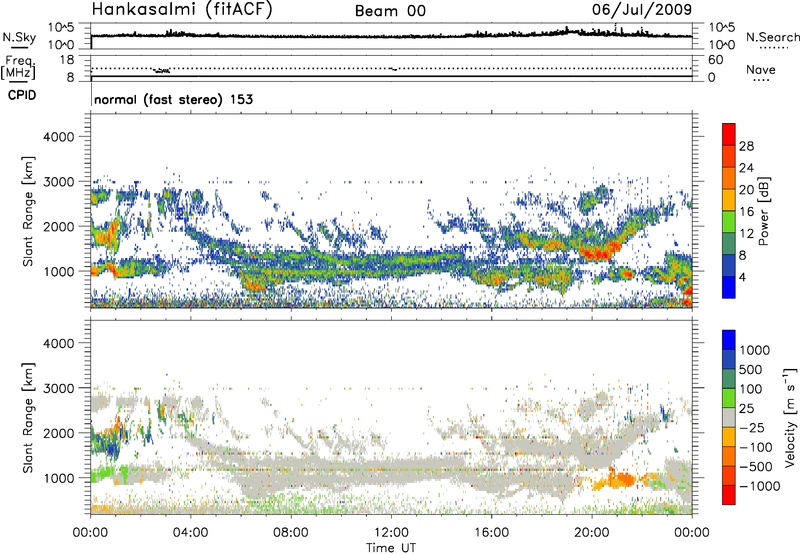The height and width of the screenshot is (554, 800).
Task: Click the power panel 'Slant Range [km]' label
Action: pos(28,211)
